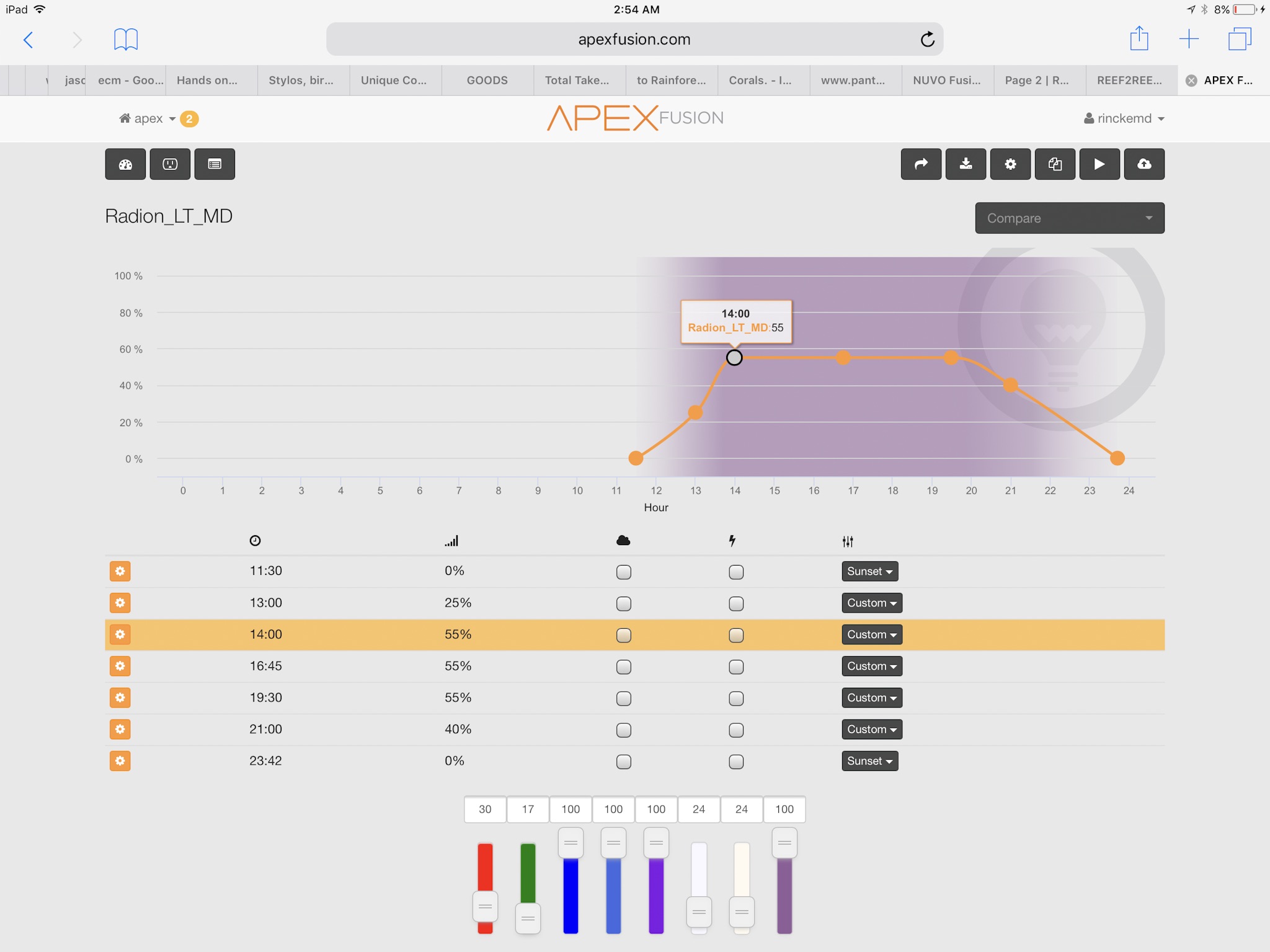Click the dashboard/tiles view icon
Image resolution: width=1270 pixels, height=952 pixels.
(x=123, y=163)
